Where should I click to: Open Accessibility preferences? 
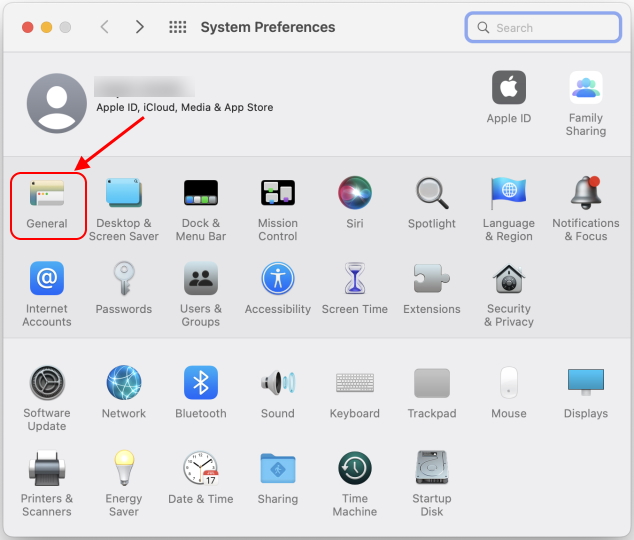tap(278, 288)
